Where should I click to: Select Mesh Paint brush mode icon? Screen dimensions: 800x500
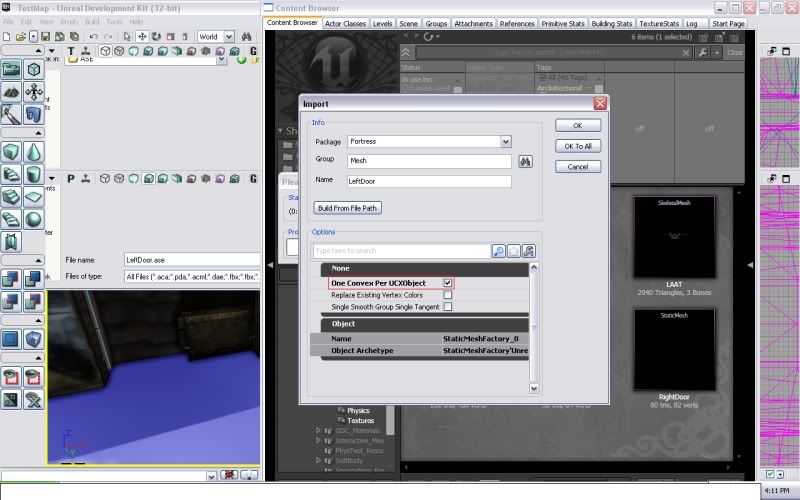click(x=11, y=115)
